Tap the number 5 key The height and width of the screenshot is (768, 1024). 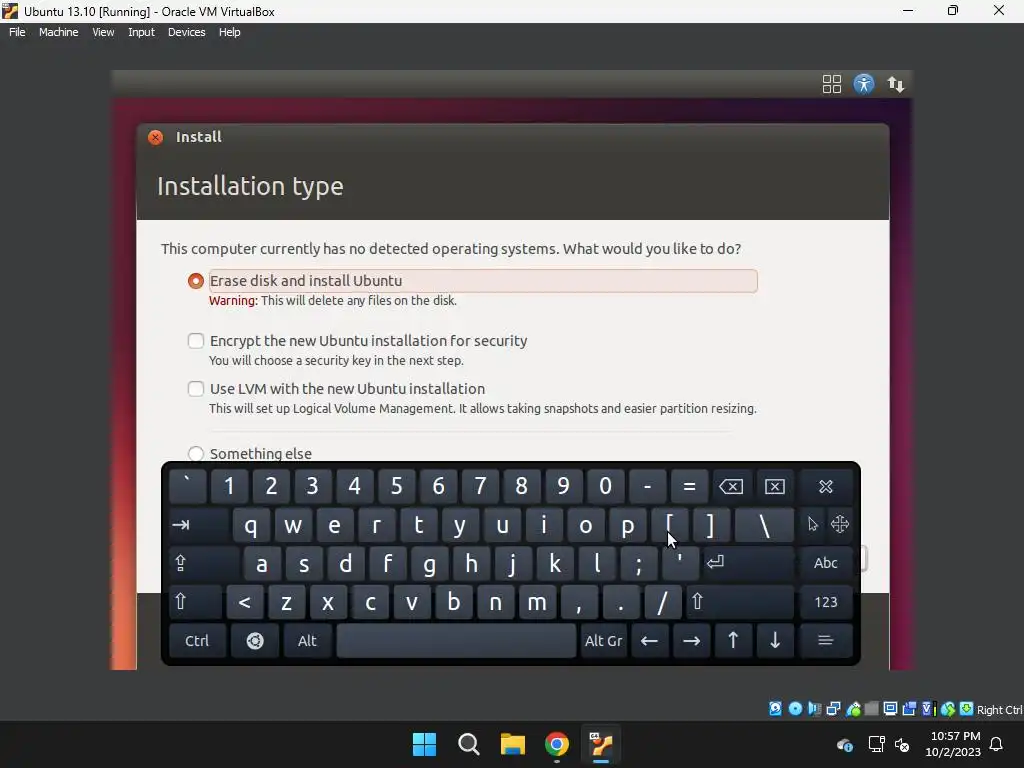tap(396, 487)
